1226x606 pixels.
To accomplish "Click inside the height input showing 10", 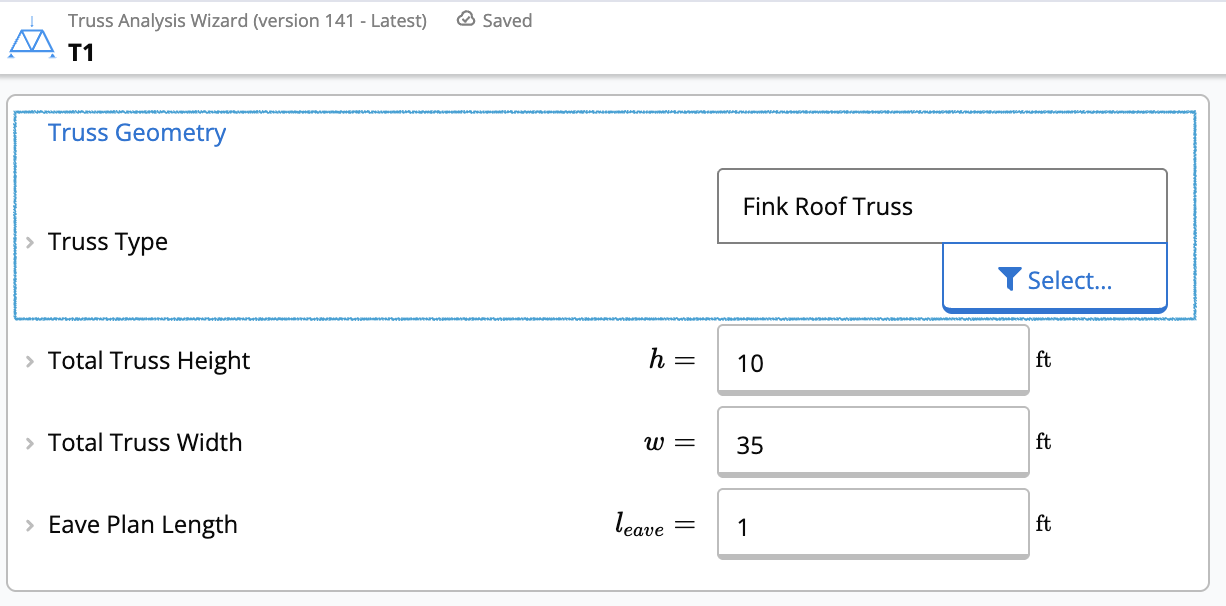I will point(870,360).
